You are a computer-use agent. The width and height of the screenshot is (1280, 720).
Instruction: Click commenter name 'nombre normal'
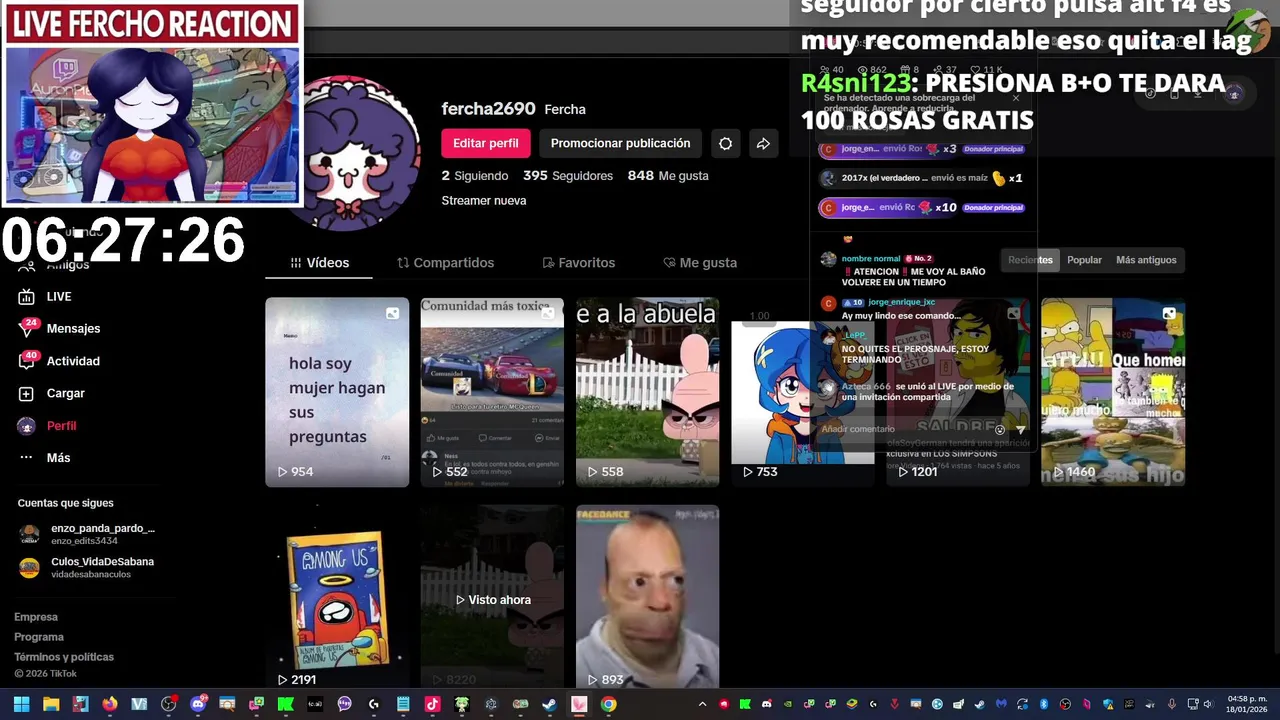tap(871, 258)
